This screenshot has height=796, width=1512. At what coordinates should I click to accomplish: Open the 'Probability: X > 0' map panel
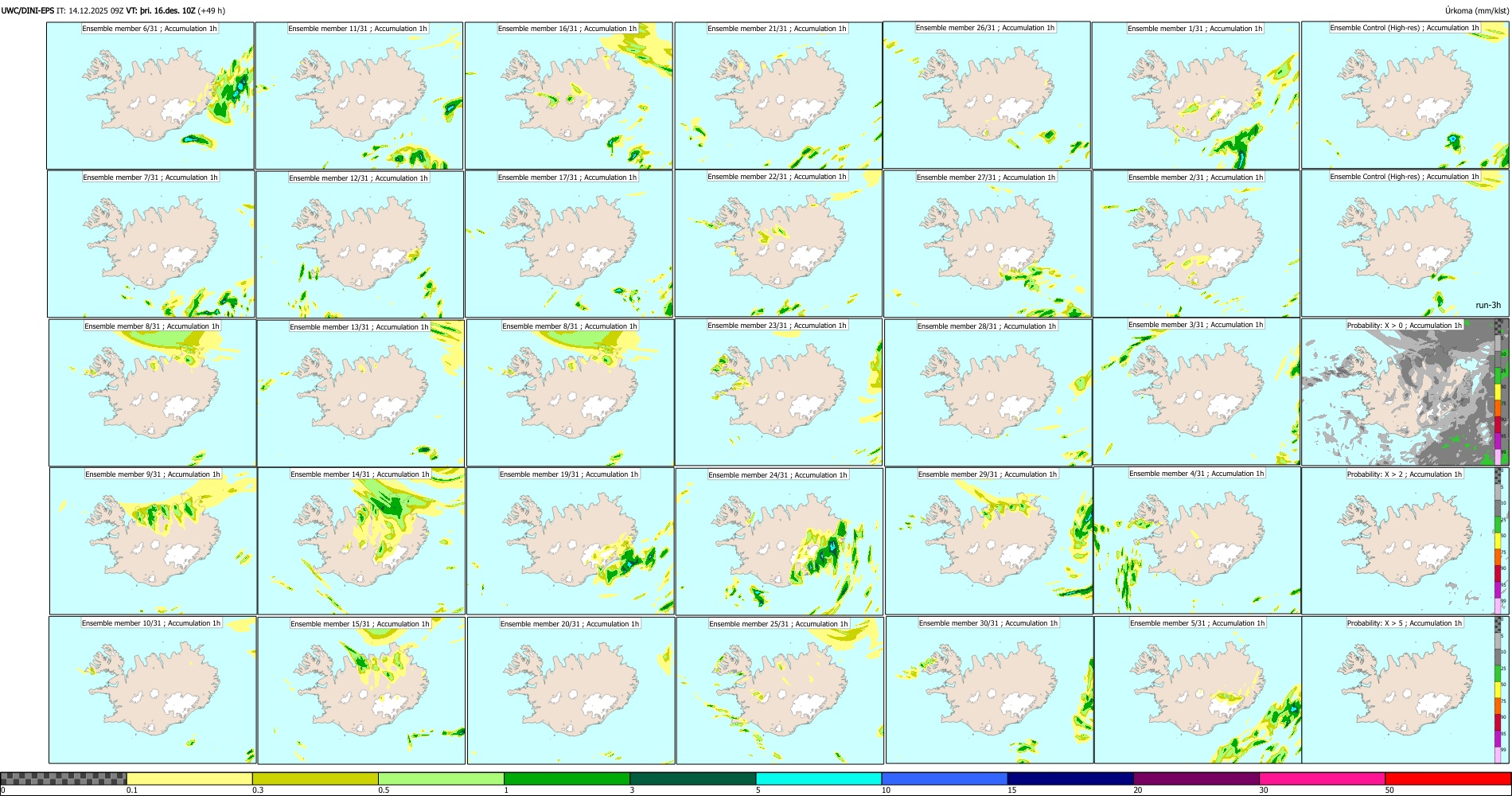1405,392
